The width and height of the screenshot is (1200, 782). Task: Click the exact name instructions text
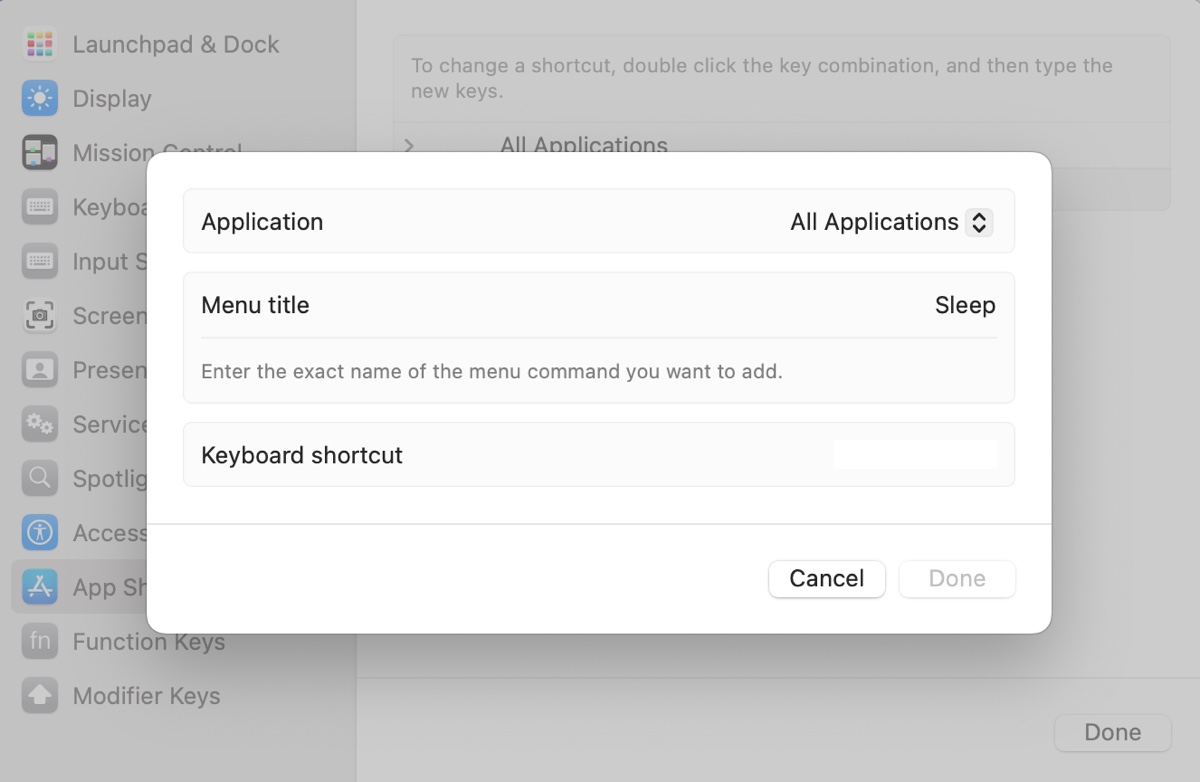tap(492, 371)
